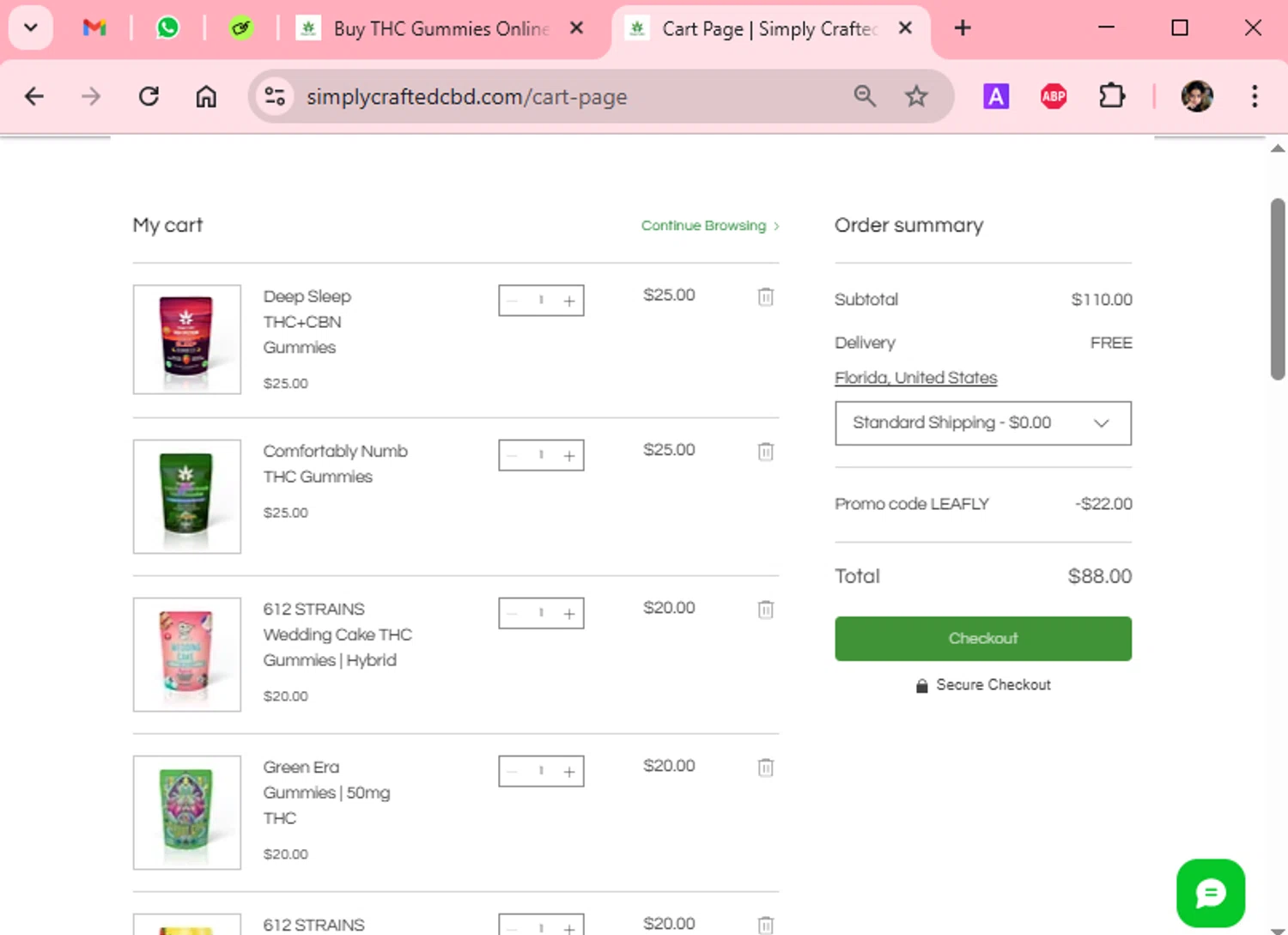Open zoom control in address bar
1288x935 pixels.
point(865,96)
